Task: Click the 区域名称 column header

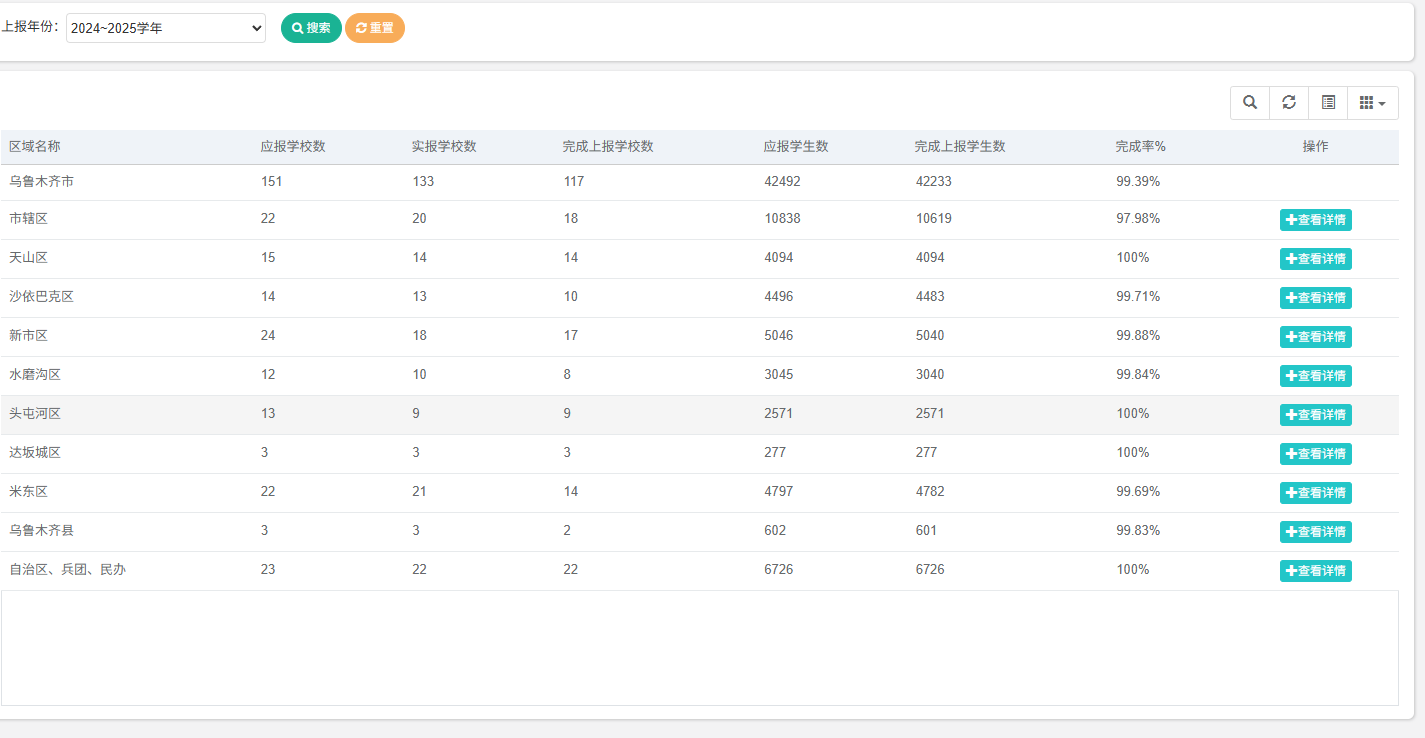Action: tap(35, 147)
